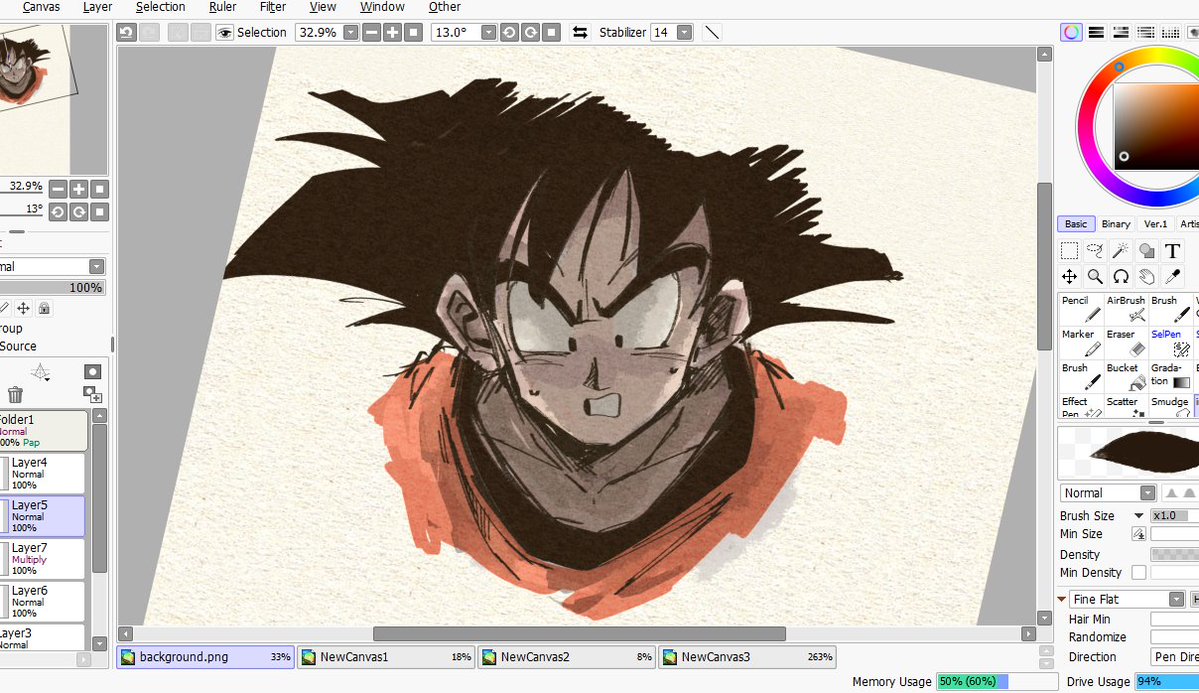Show the color mixer panel icon
Image resolution: width=1199 pixels, height=693 pixels.
[1145, 32]
